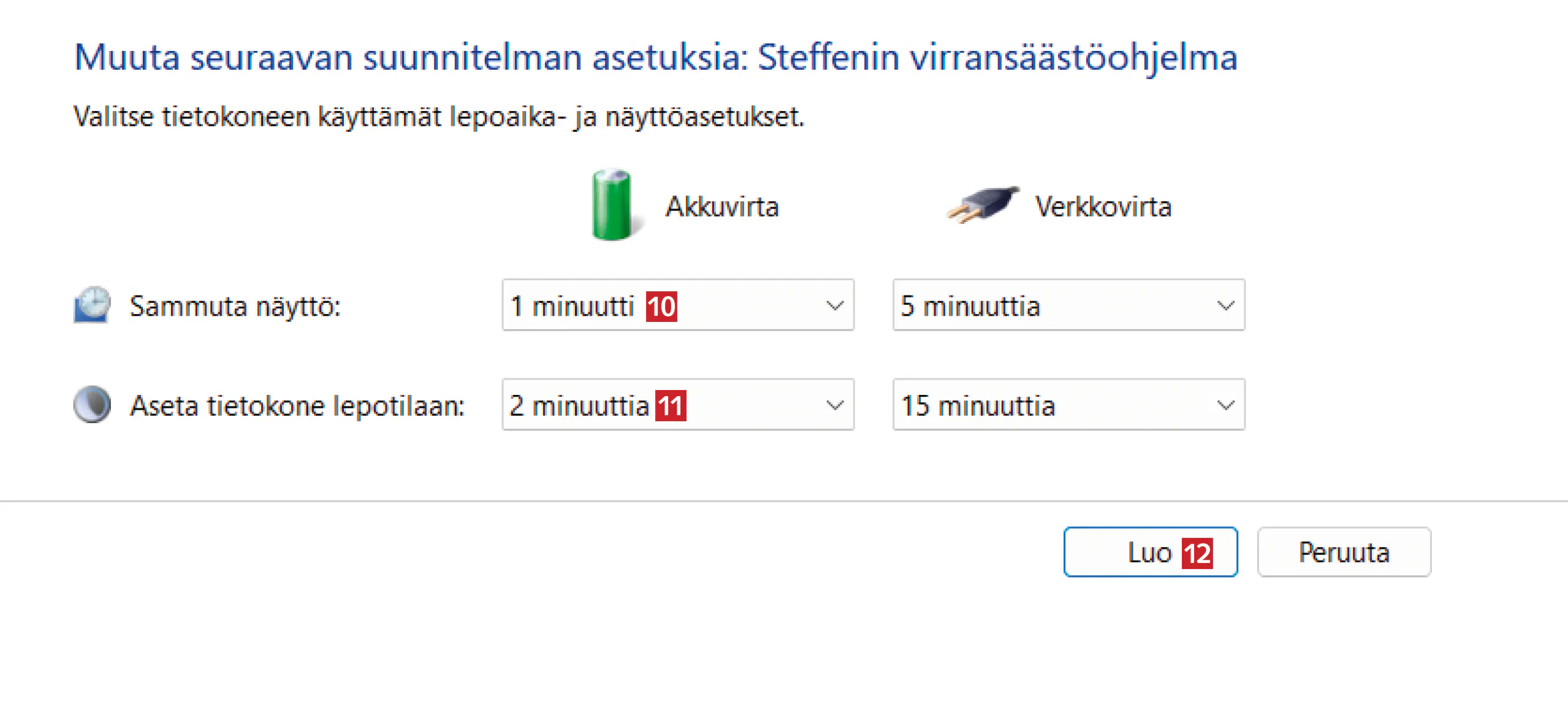
Task: Click the Valitse tietokoneen käyttämät description text
Action: tap(438, 117)
